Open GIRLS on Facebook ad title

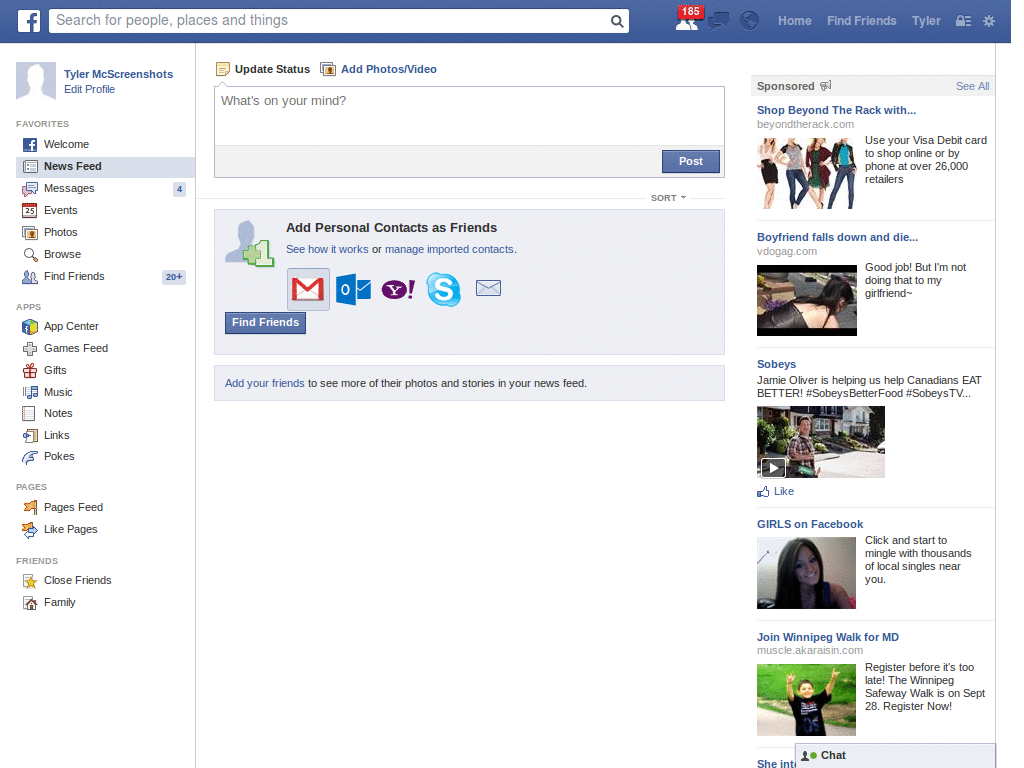[x=810, y=524]
